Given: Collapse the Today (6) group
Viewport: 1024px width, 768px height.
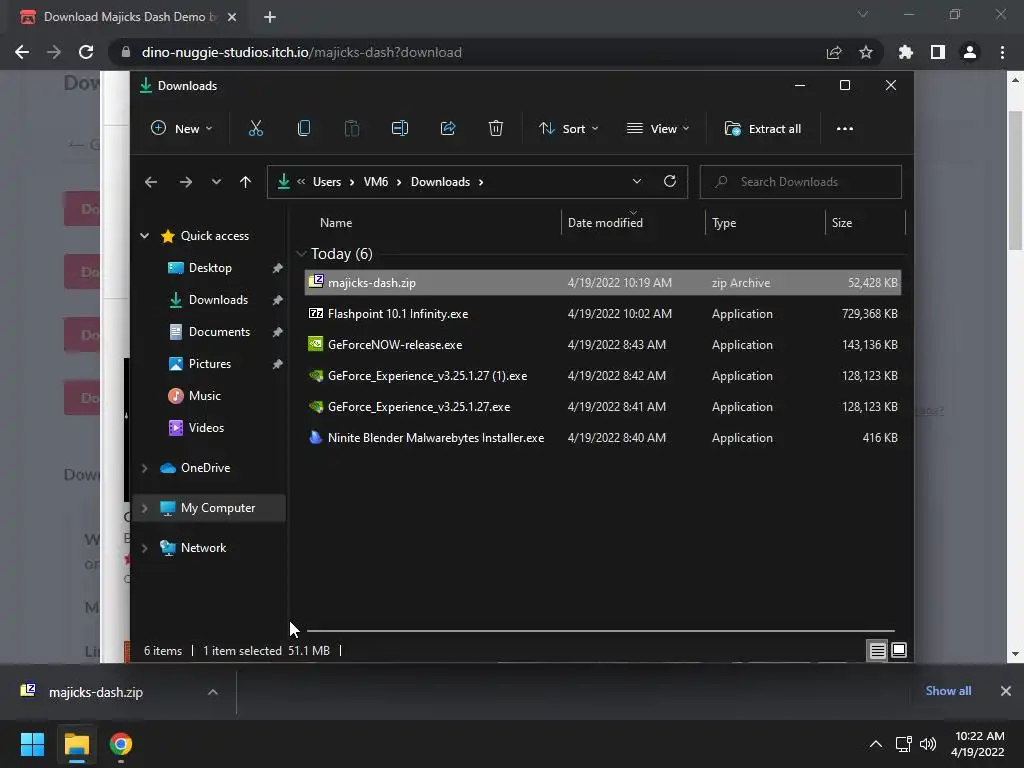Looking at the screenshot, I should [301, 254].
